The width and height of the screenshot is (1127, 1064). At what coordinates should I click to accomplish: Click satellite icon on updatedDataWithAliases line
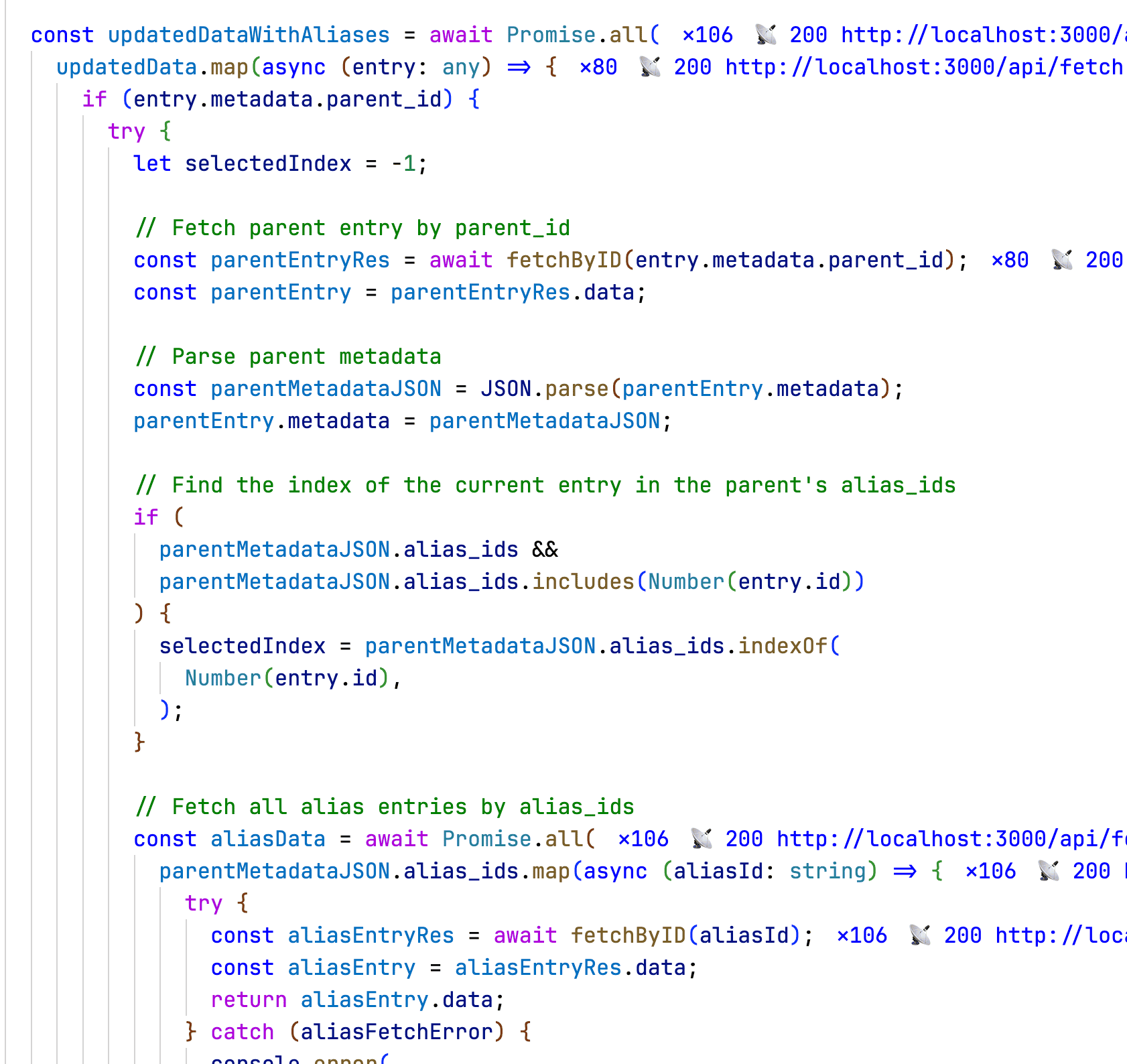766,35
